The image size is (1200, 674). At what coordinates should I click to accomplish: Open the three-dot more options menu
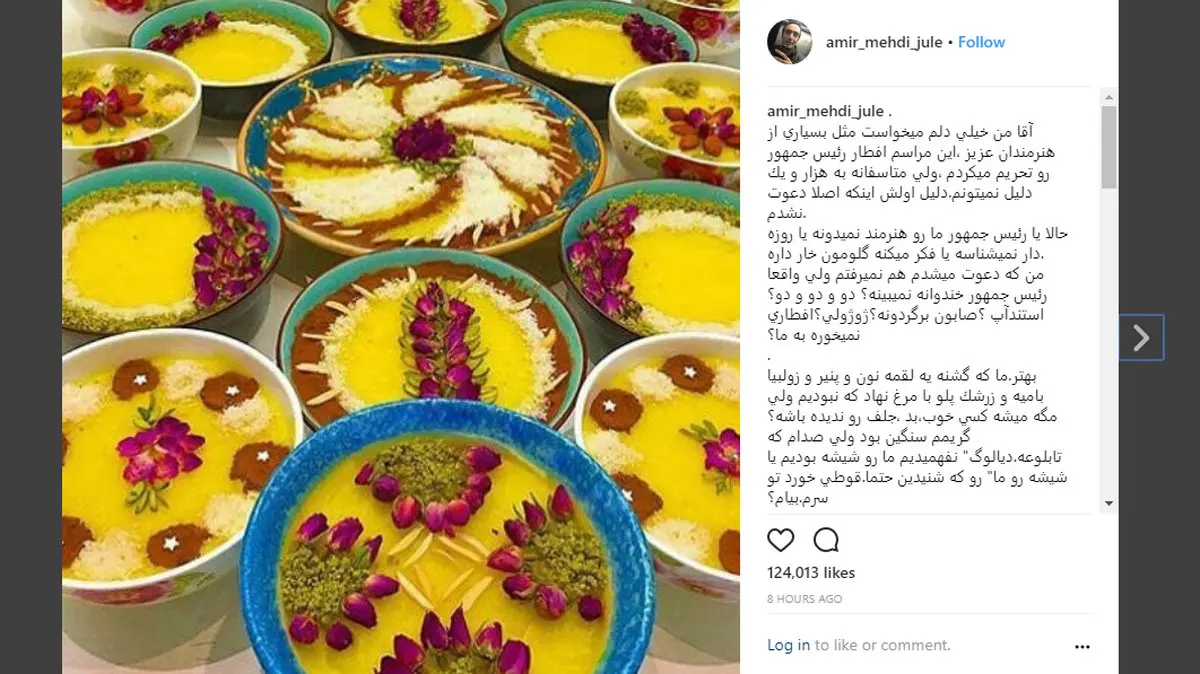point(1081,646)
